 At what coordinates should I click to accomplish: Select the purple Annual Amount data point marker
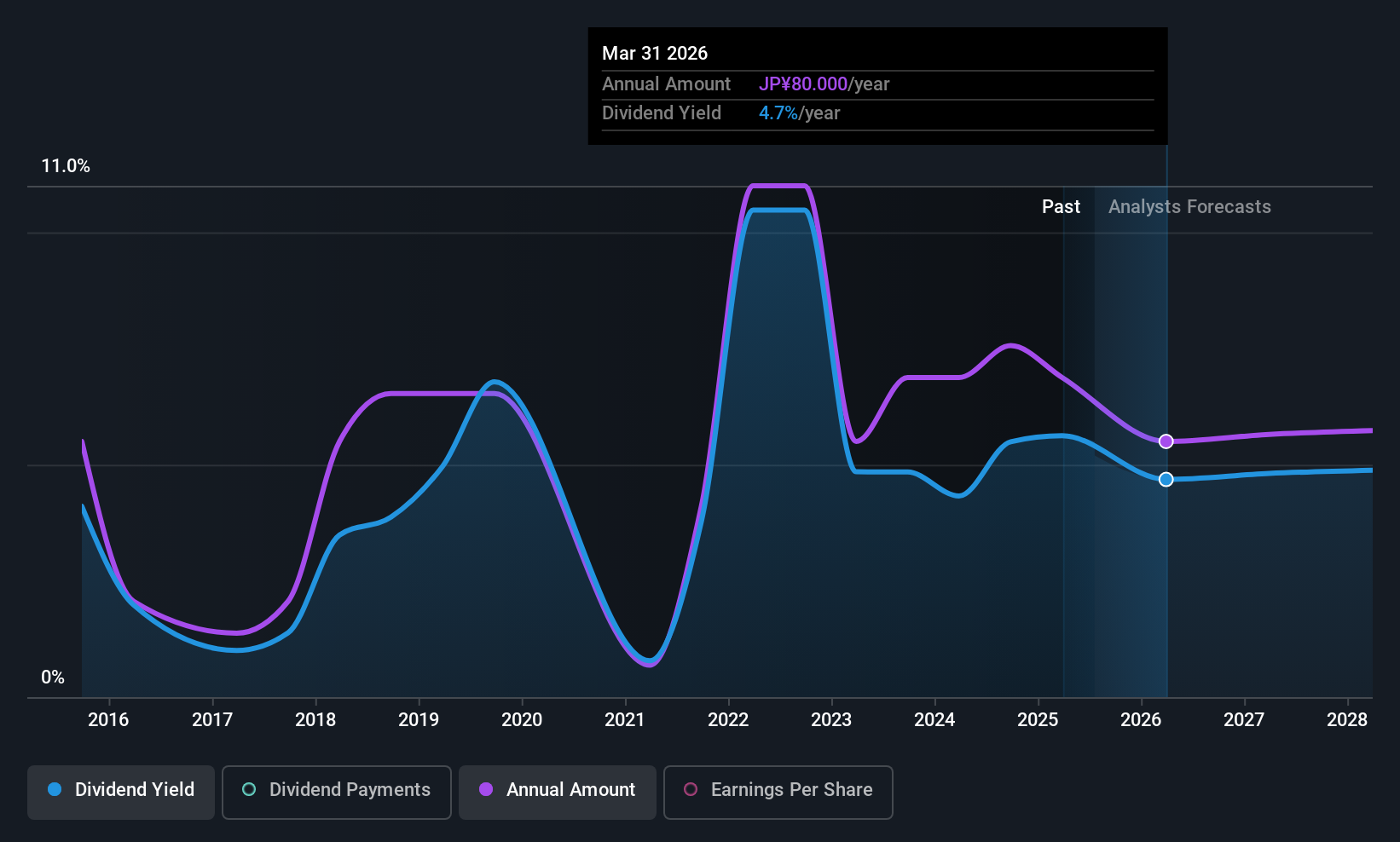[x=1166, y=441]
